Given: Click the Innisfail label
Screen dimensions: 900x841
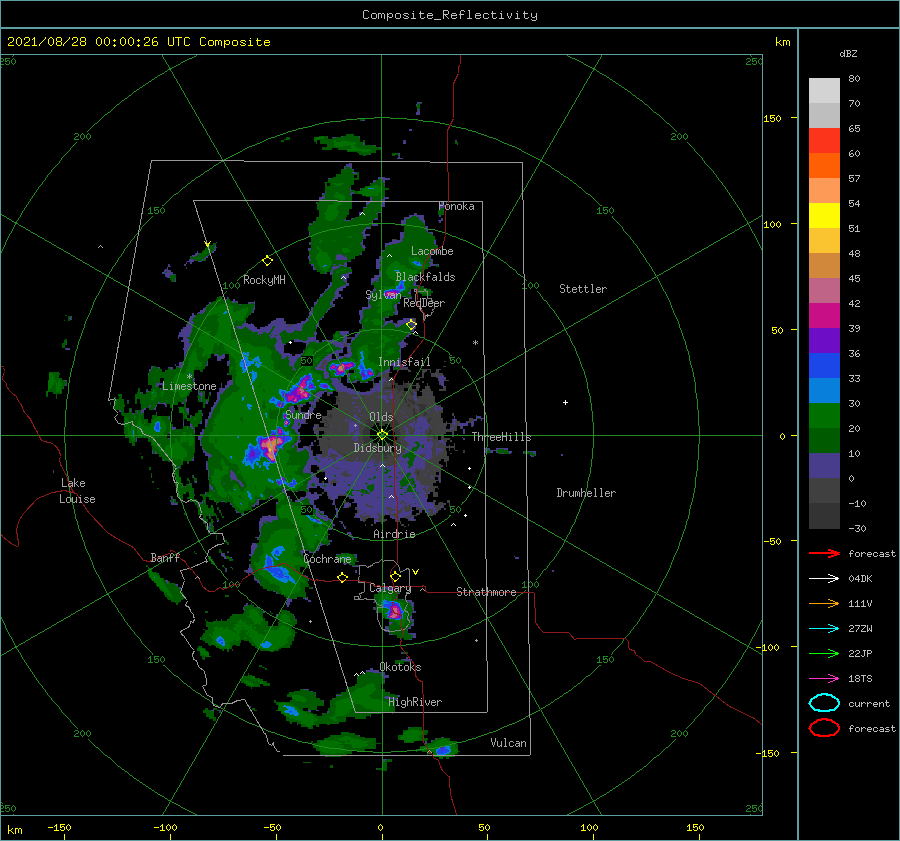Looking at the screenshot, I should [x=404, y=362].
